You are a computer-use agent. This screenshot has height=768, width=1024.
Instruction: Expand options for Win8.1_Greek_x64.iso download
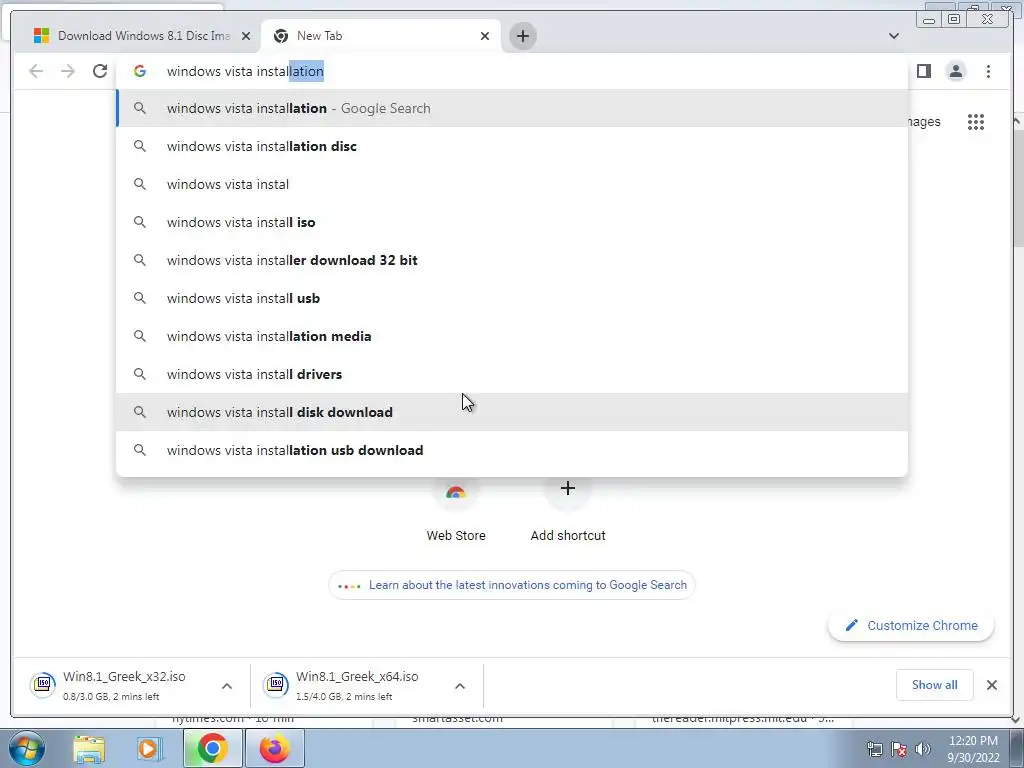(460, 686)
